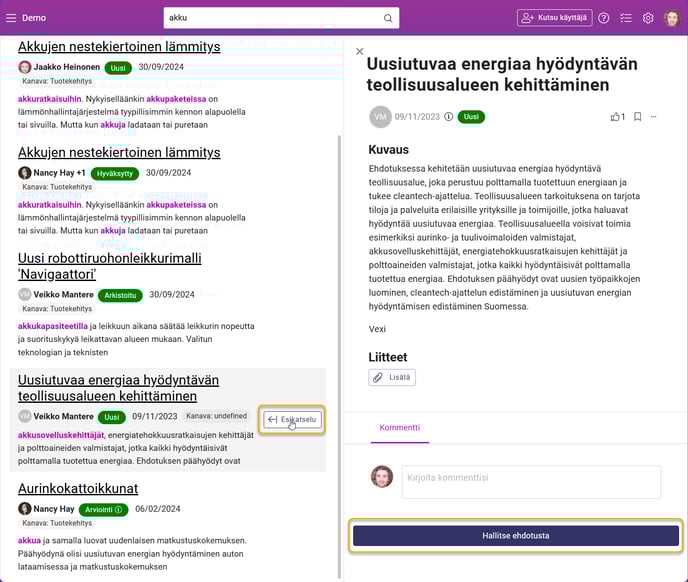Viewport: 688px width, 582px height.
Task: Open Nancy Hay's 'Akkujen nestekiertoinen lämmitys' result
Action: [x=119, y=153]
